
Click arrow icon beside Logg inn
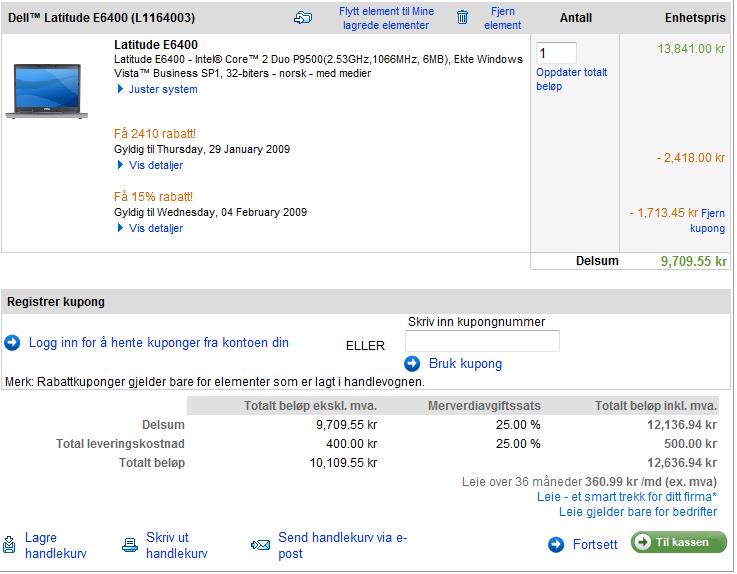point(12,343)
